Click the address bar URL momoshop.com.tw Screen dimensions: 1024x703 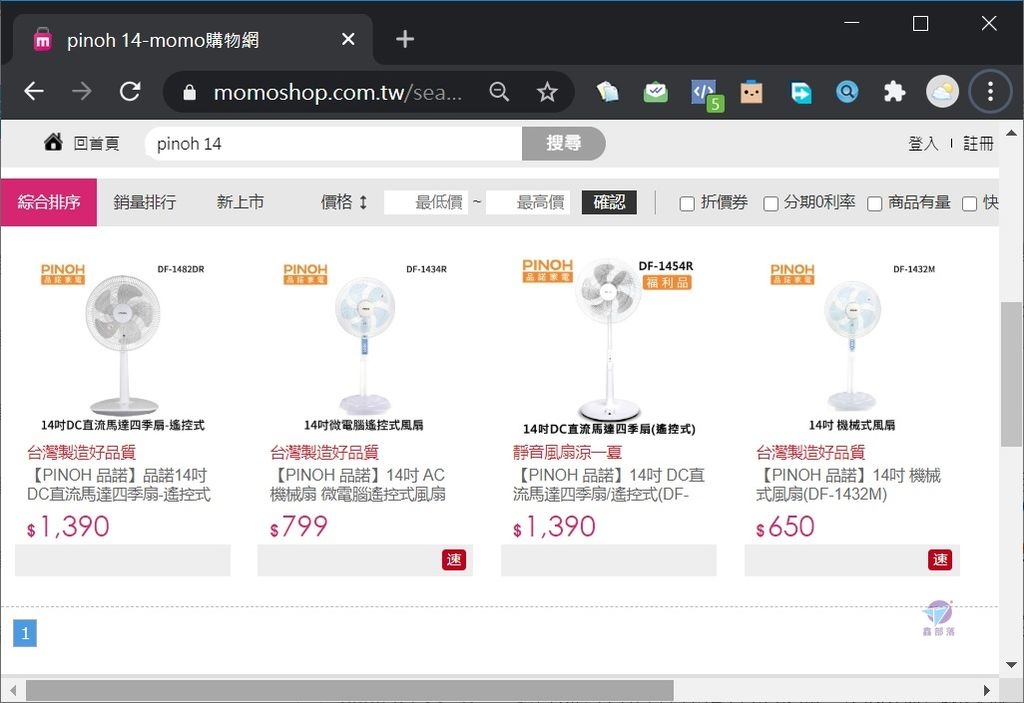(338, 92)
